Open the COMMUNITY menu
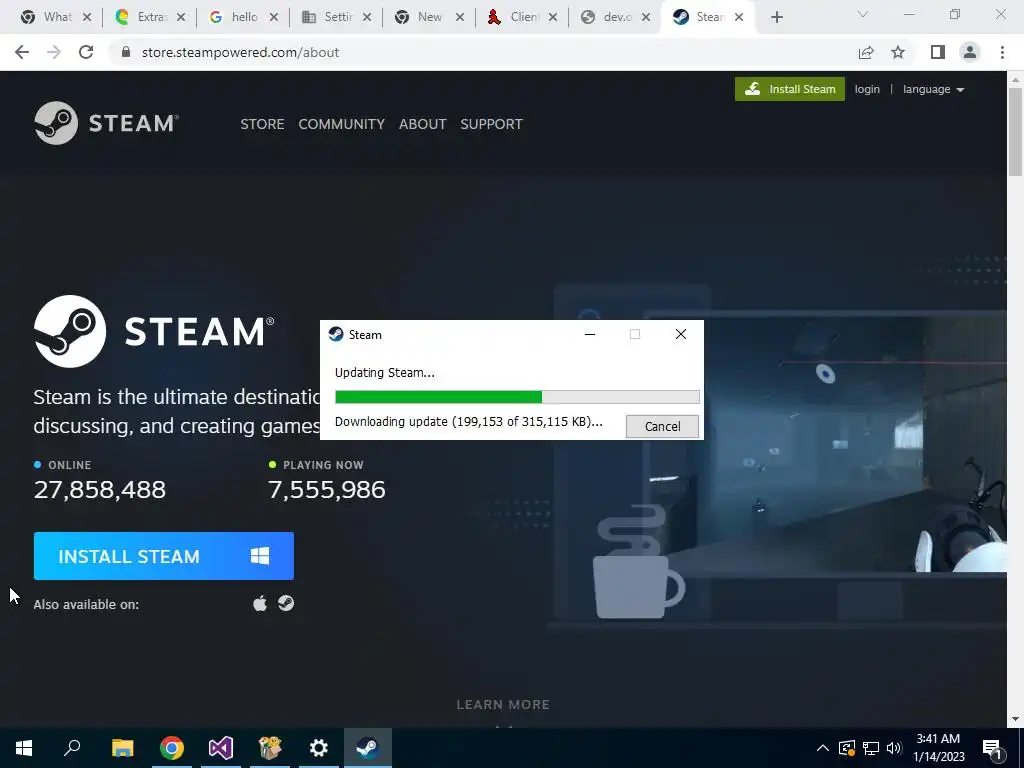 point(342,124)
